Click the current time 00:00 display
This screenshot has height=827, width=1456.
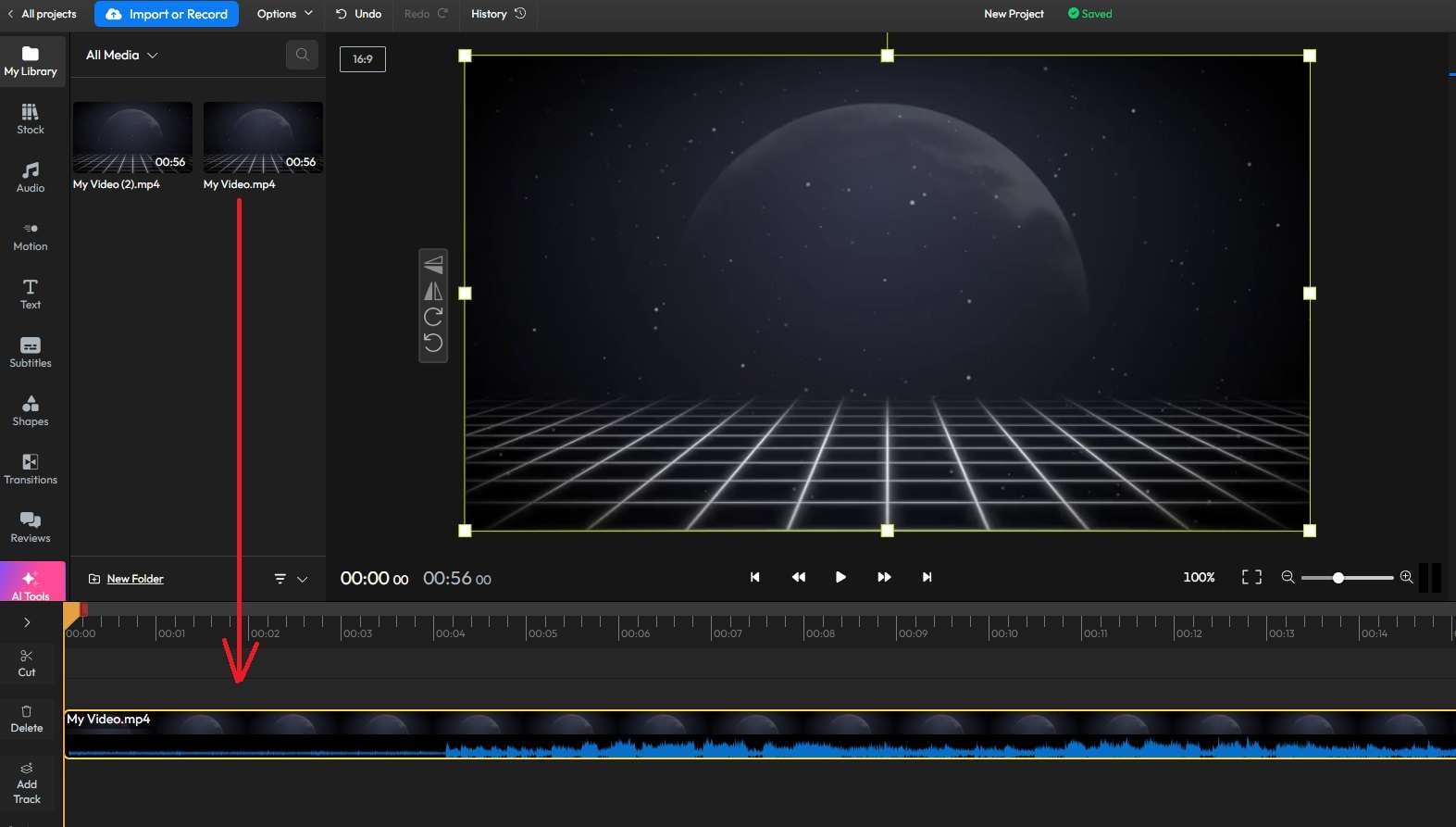pyautogui.click(x=374, y=579)
